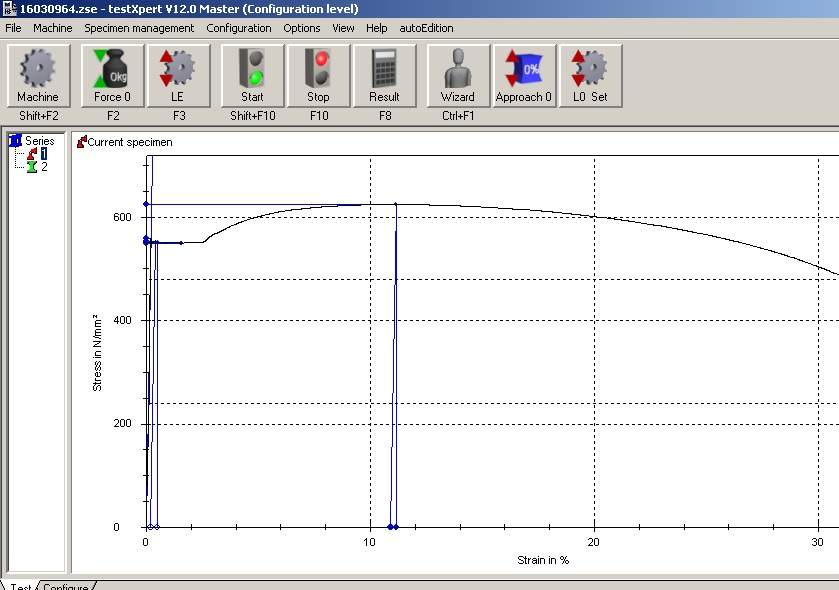Click the testXpert application title bar icon
The height and width of the screenshot is (590, 839).
[9, 9]
